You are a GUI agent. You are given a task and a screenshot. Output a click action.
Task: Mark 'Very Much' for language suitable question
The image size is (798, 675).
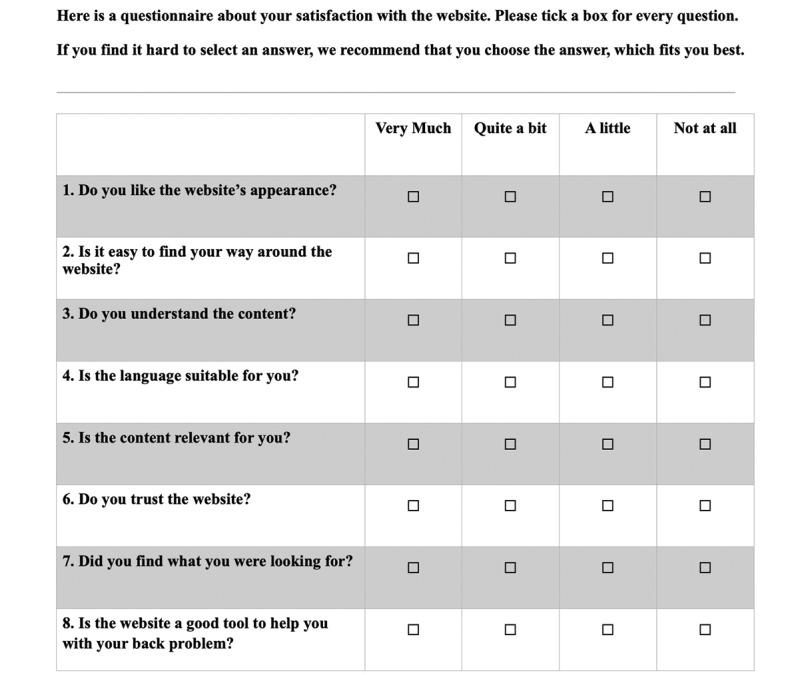click(413, 382)
